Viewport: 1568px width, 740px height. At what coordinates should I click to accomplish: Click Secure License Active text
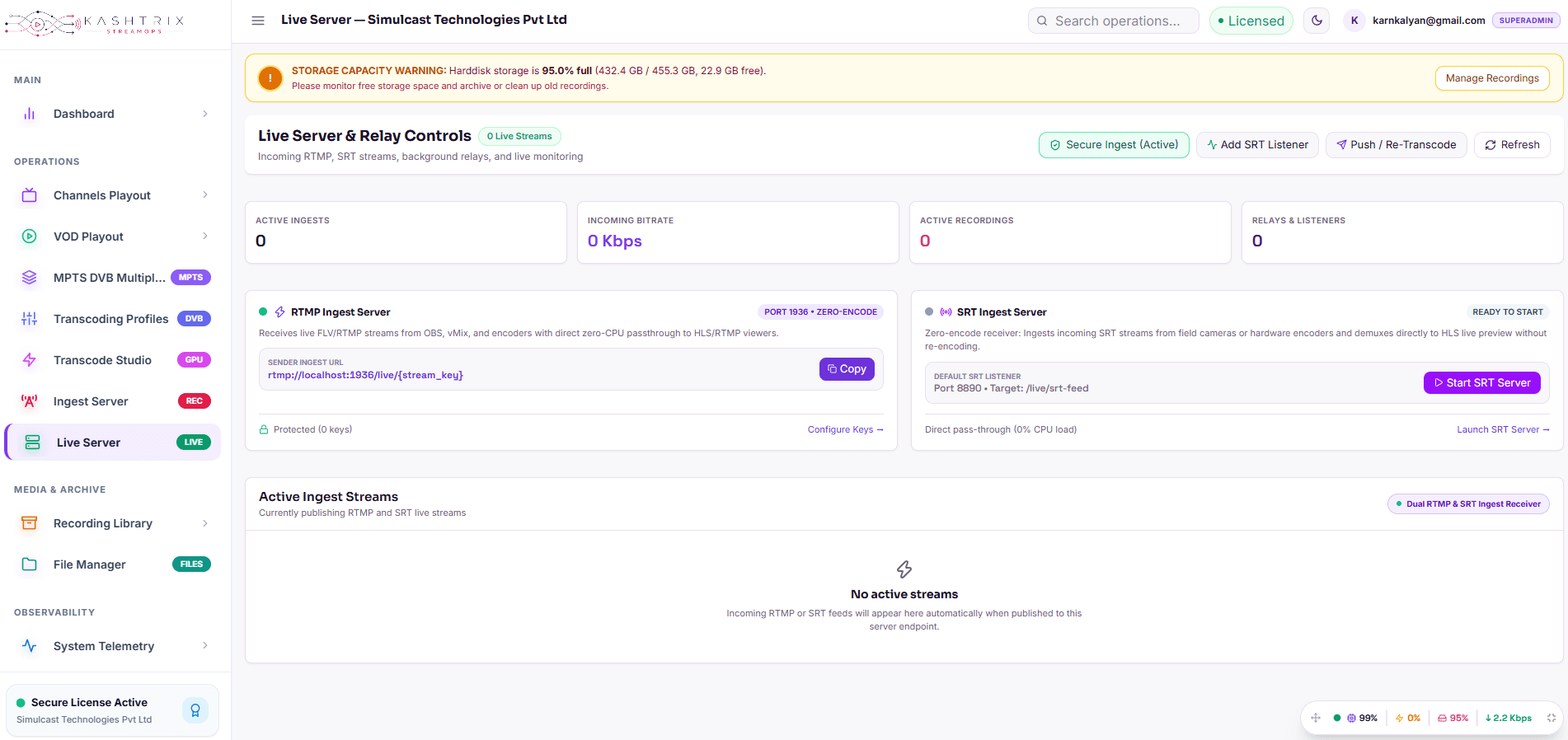coord(89,703)
